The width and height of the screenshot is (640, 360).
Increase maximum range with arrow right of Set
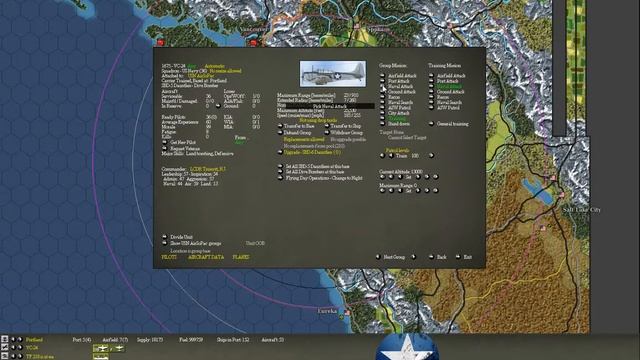click(418, 191)
